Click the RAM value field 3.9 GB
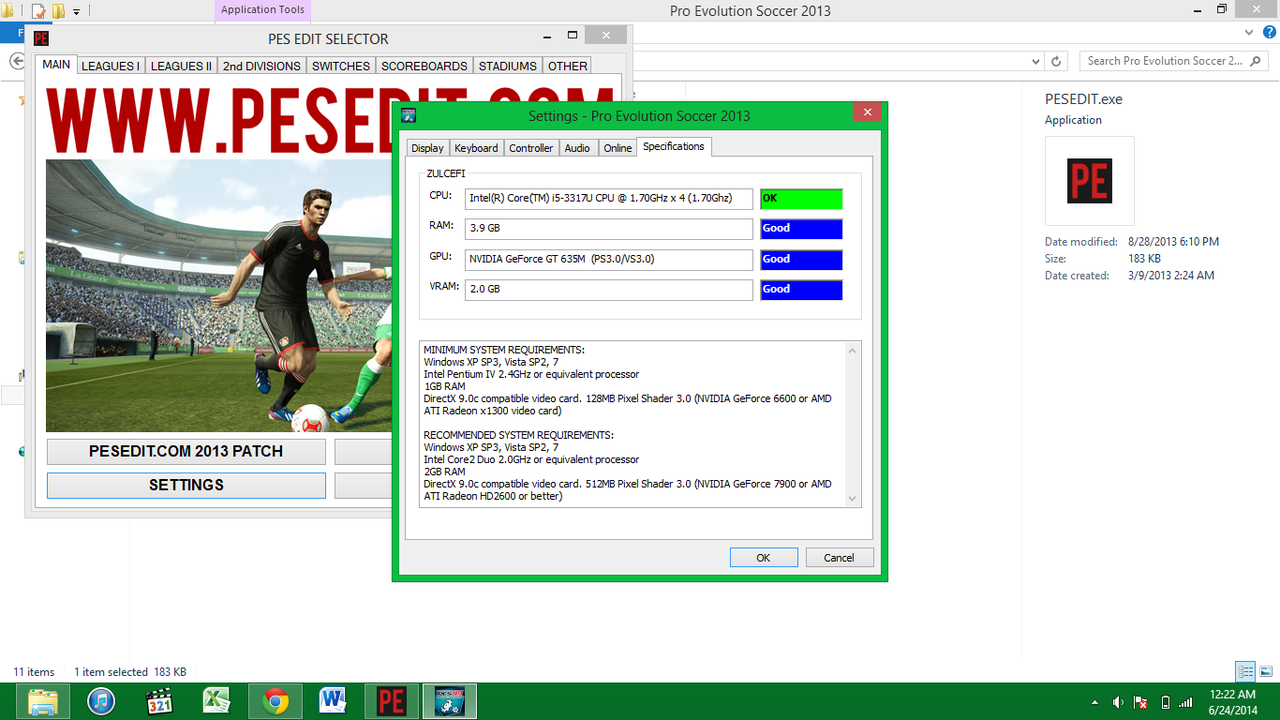 [x=609, y=229]
